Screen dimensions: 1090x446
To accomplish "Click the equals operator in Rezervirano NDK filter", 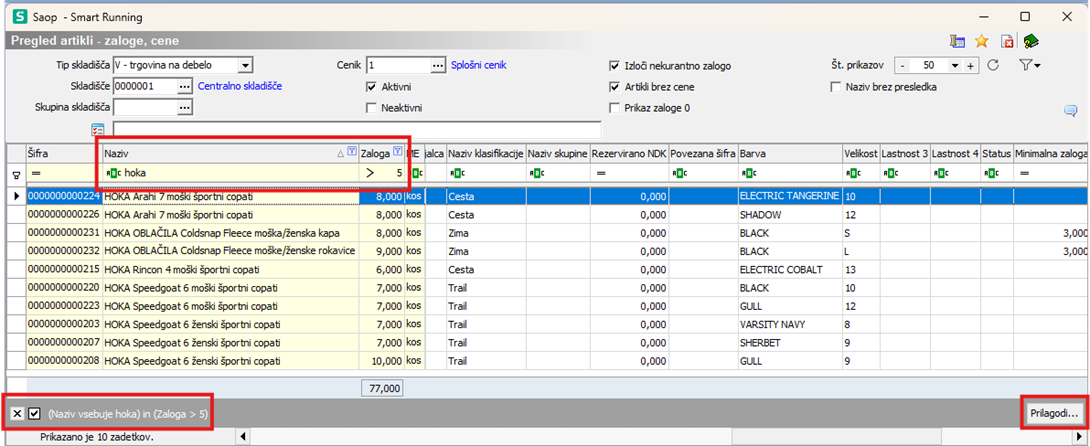I will tap(601, 173).
